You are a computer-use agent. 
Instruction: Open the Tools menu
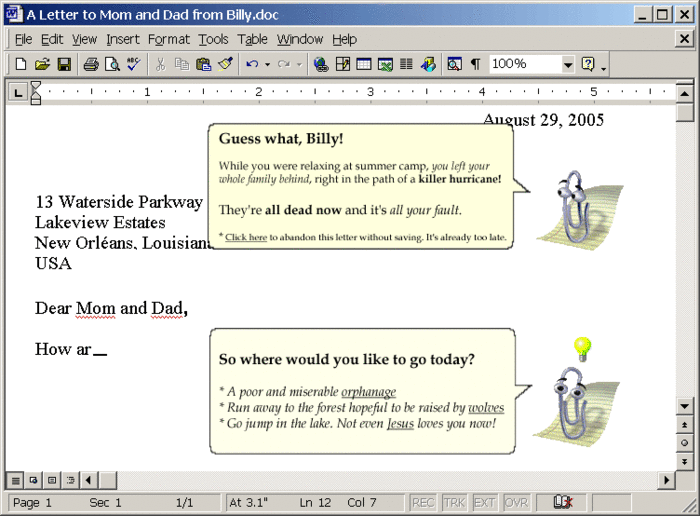[x=213, y=39]
